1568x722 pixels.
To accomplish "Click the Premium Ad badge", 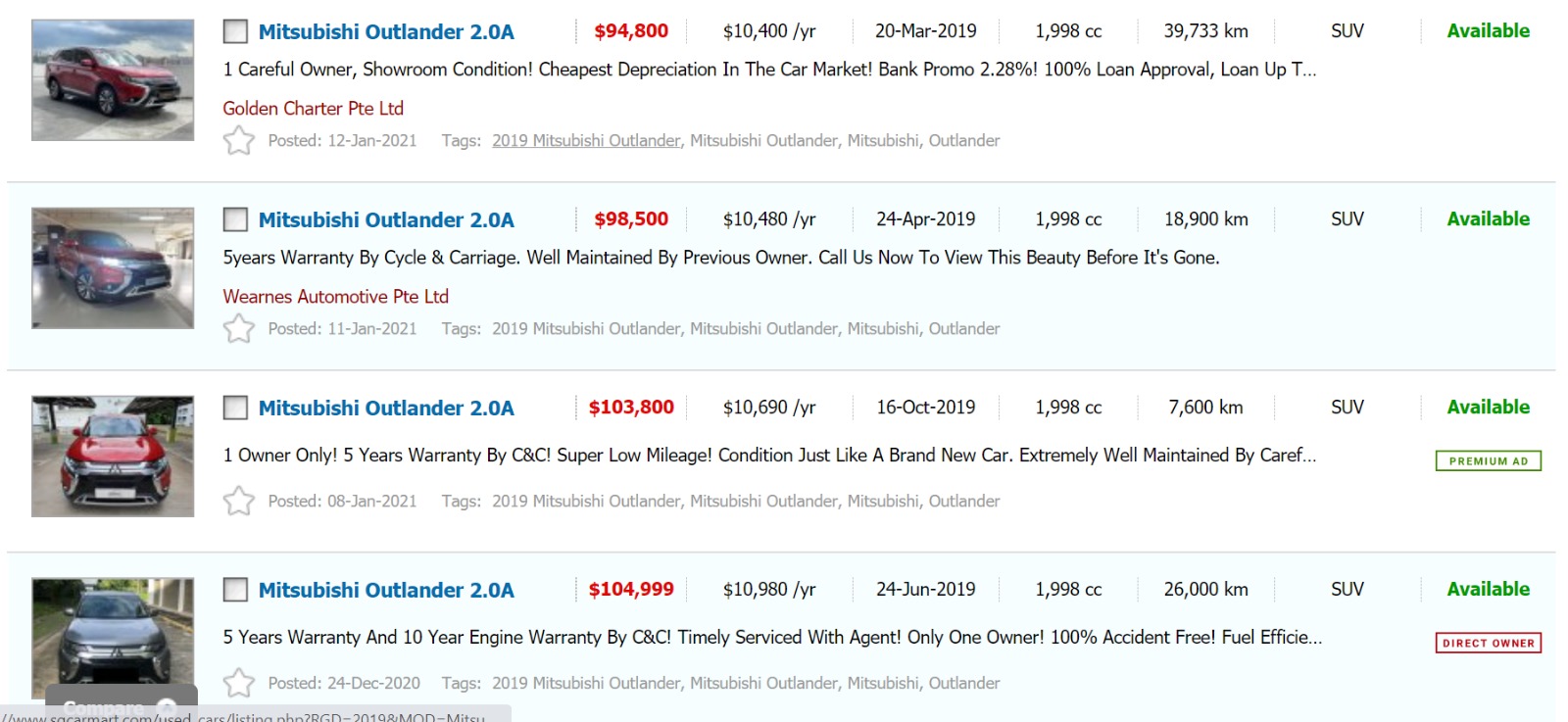I will [x=1488, y=460].
